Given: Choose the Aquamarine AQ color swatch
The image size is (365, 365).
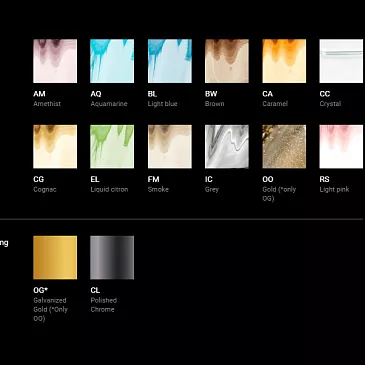Looking at the screenshot, I should [x=112, y=61].
